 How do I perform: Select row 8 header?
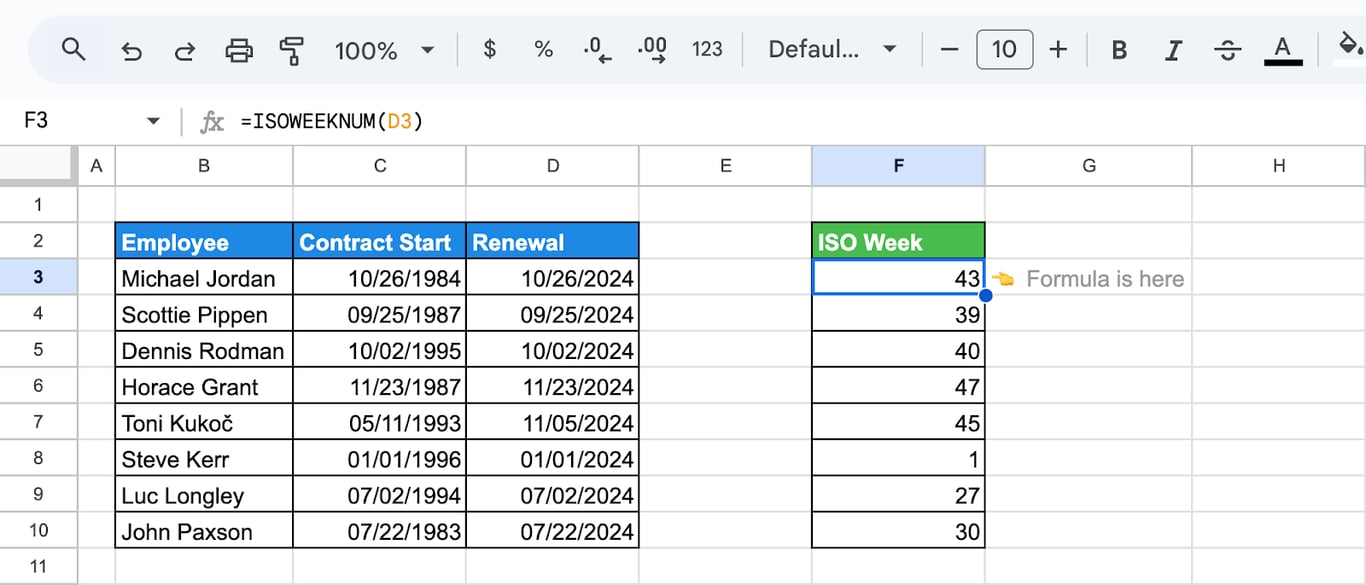click(38, 458)
